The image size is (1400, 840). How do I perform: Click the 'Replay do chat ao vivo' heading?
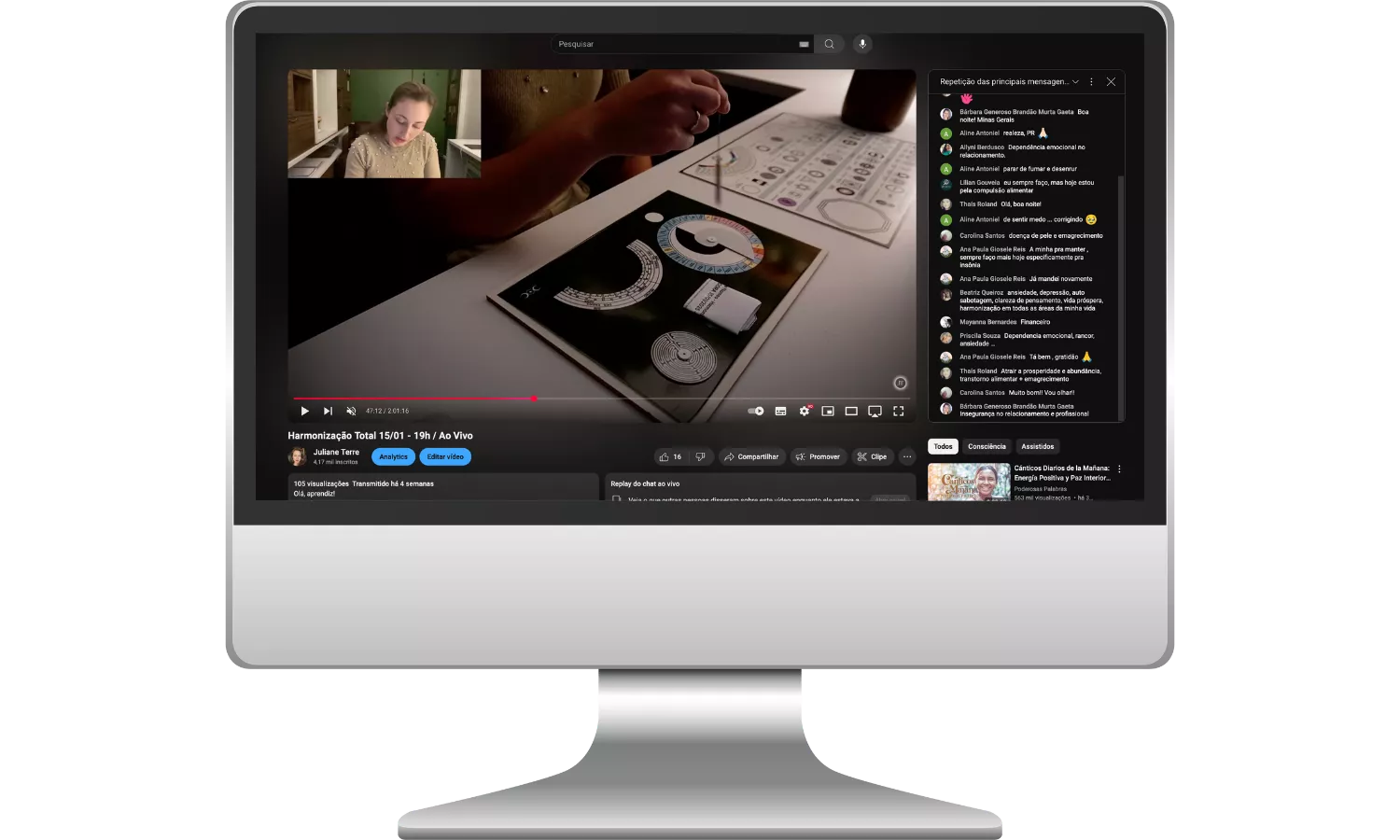point(645,483)
